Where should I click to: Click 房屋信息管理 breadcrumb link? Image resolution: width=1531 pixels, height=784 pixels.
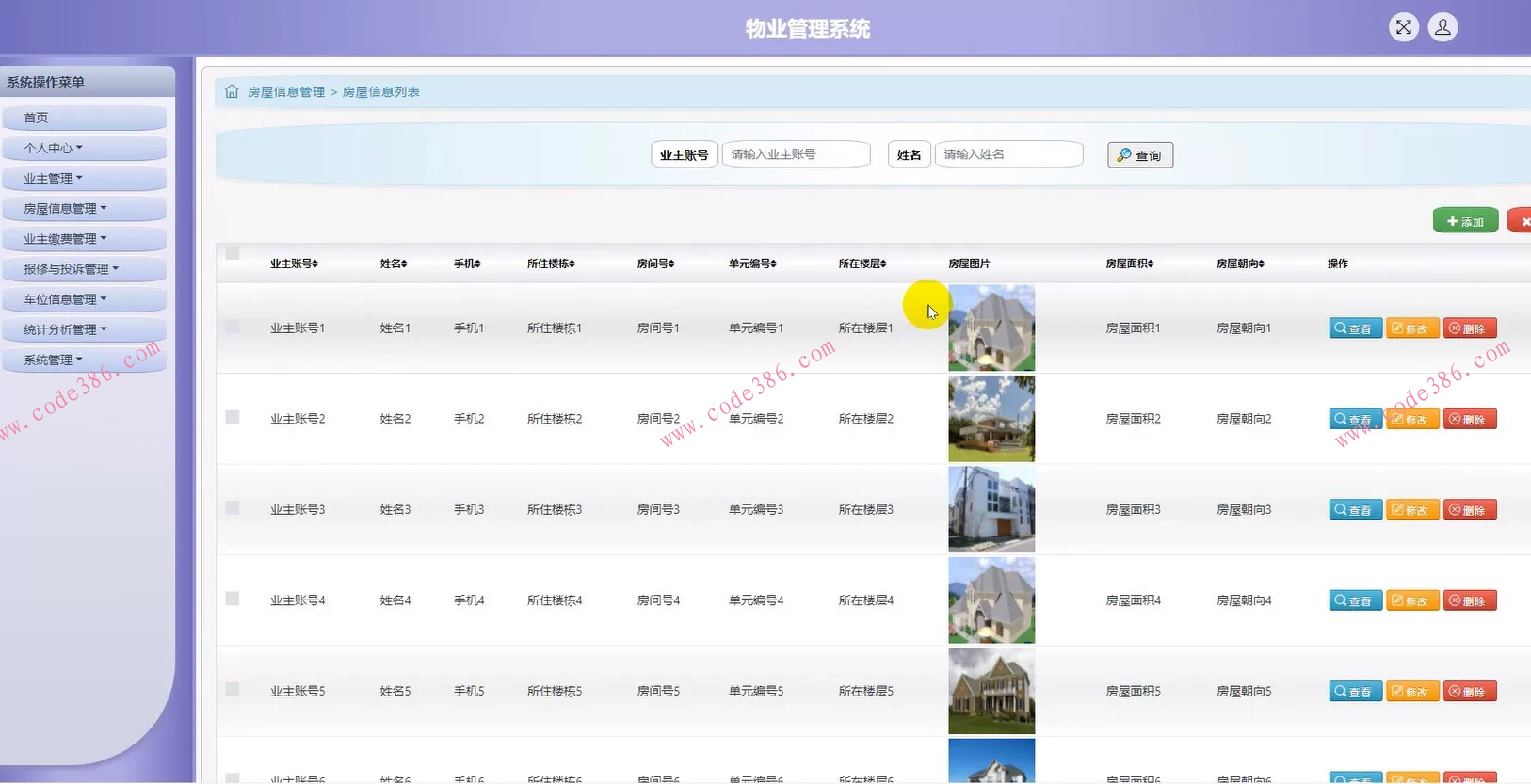click(x=285, y=92)
